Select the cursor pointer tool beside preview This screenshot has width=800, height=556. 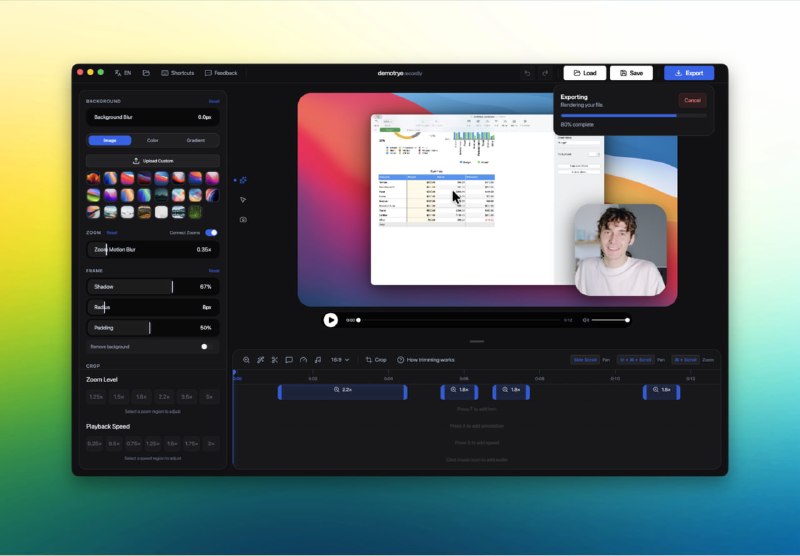(243, 200)
